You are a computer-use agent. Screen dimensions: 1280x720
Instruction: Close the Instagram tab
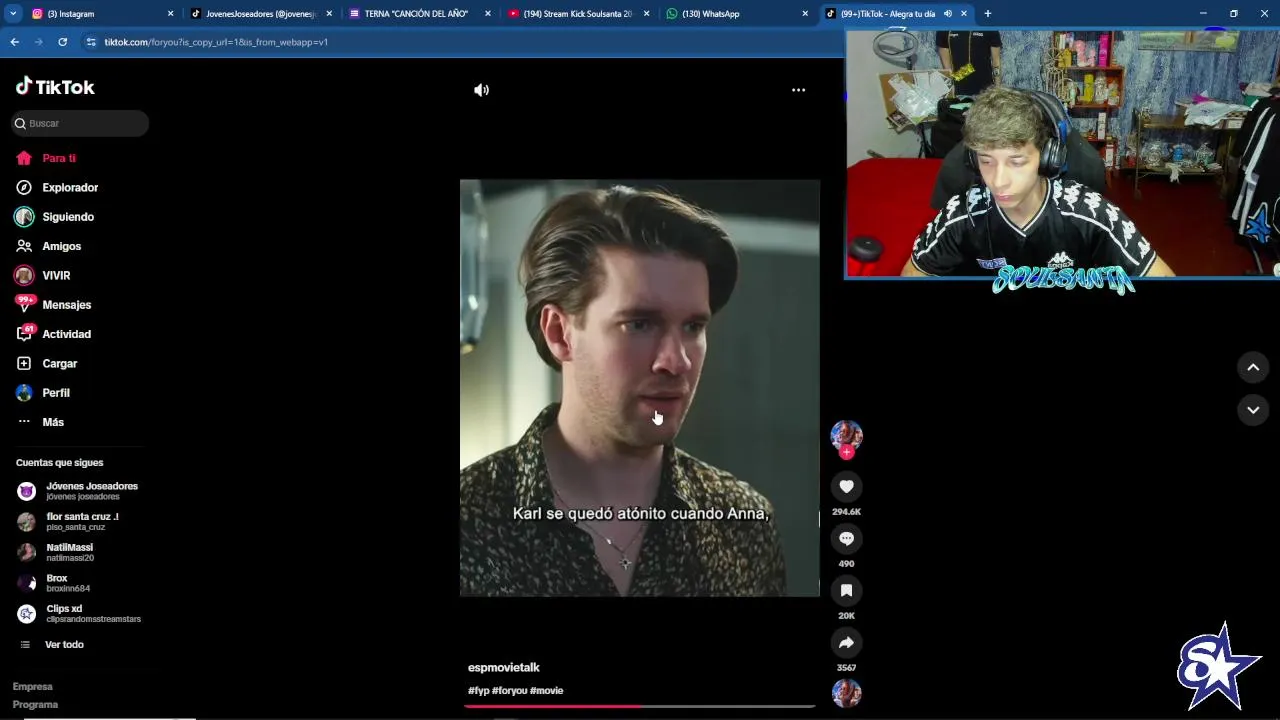coord(170,14)
